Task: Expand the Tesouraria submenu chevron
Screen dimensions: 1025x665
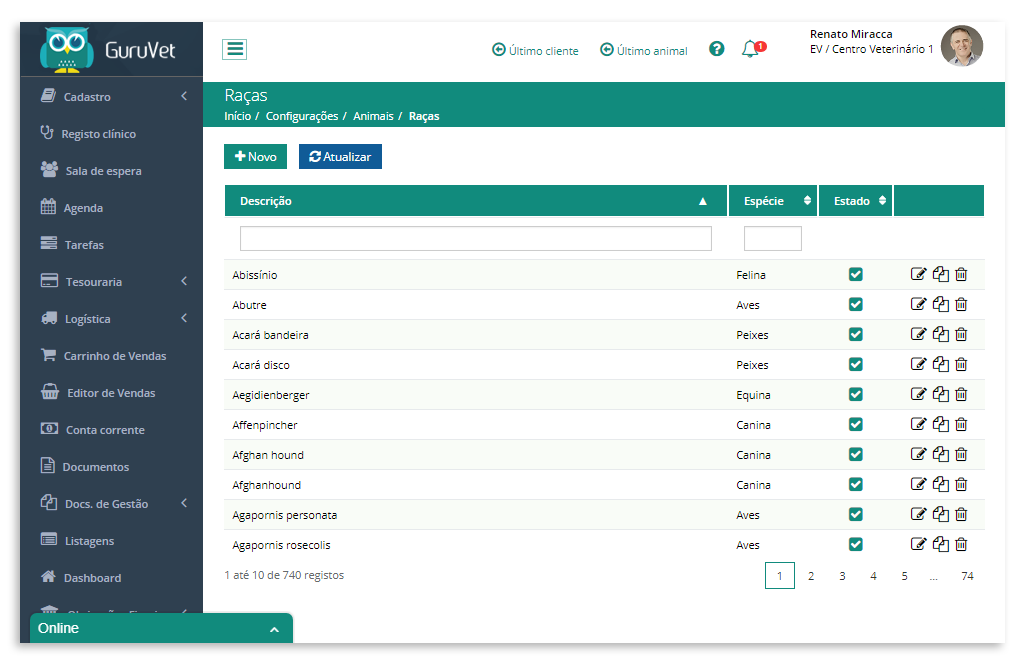Action: [184, 281]
